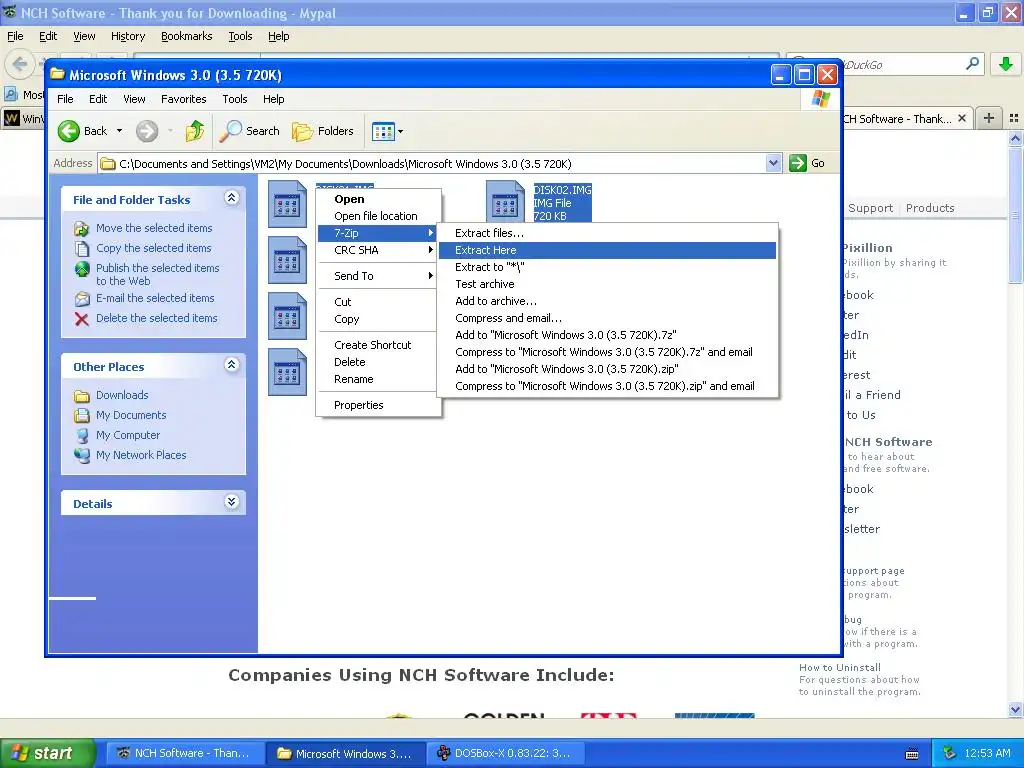The width and height of the screenshot is (1024, 768).
Task: Choose Create Shortcut in context menu
Action: point(379,345)
